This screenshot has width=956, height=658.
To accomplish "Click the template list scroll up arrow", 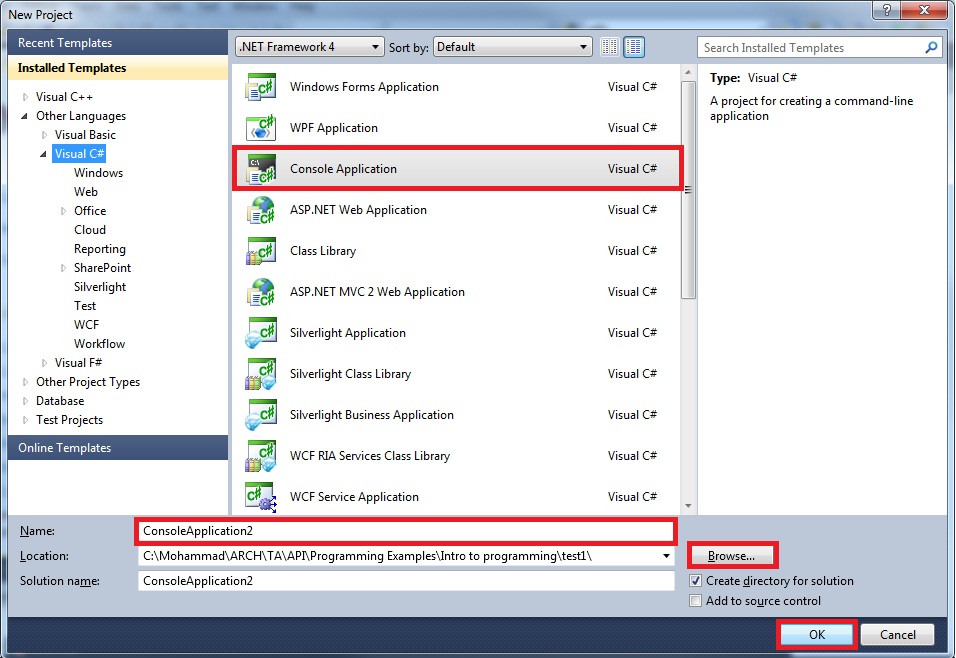I will pyautogui.click(x=688, y=72).
